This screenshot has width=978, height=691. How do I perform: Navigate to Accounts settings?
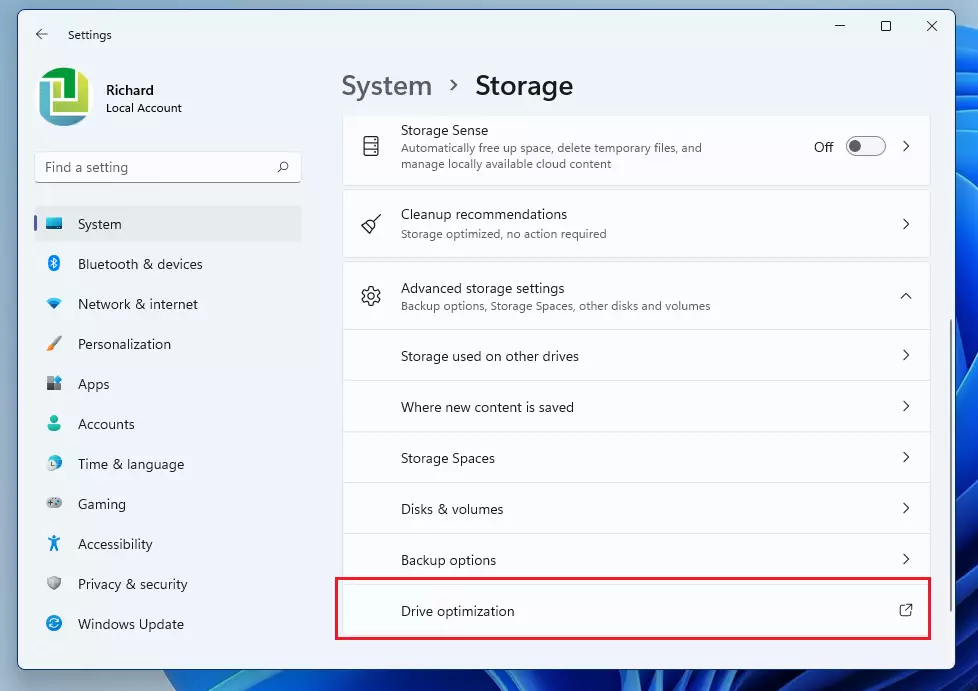point(168,423)
